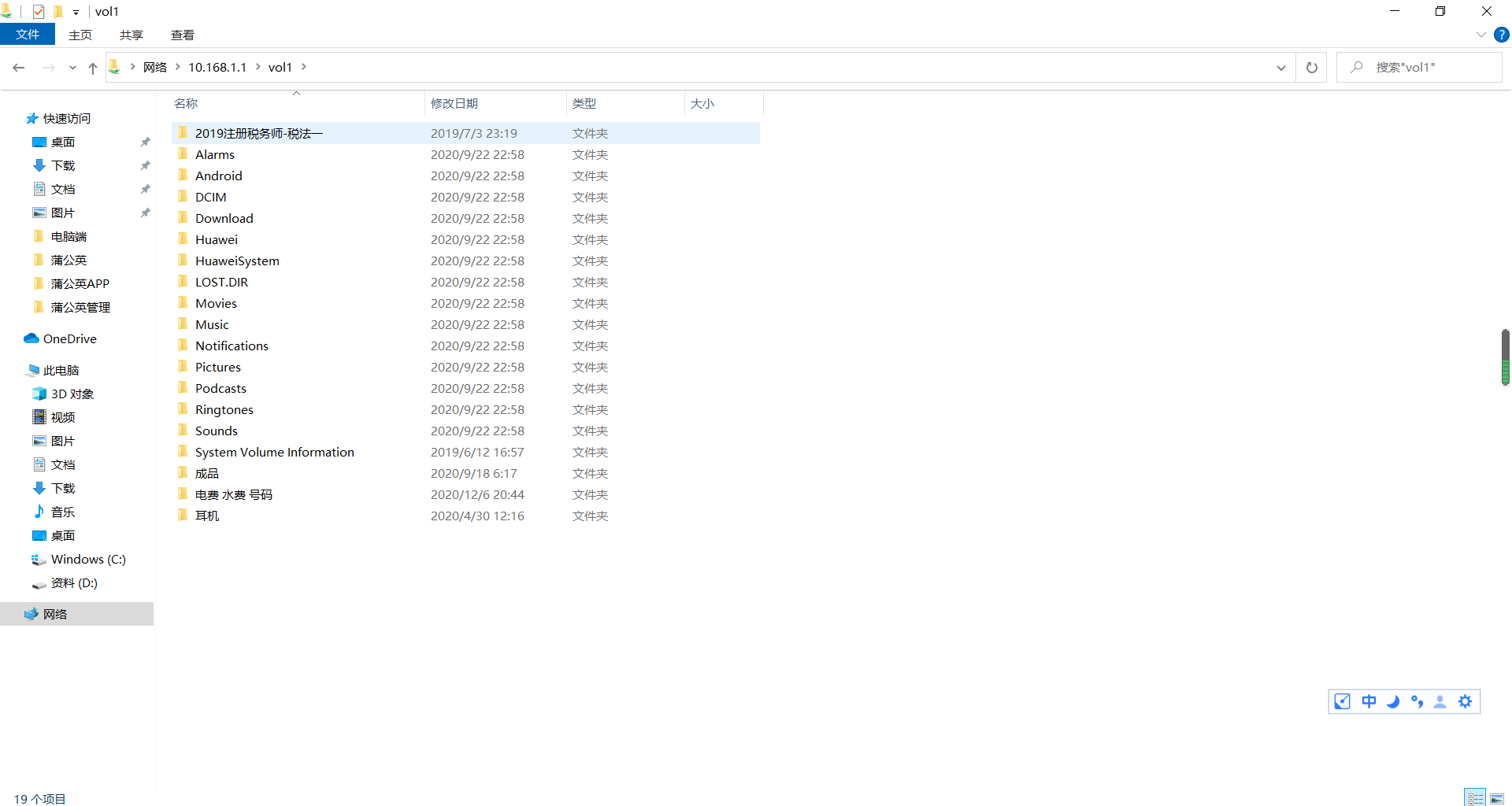This screenshot has height=806, width=1512.
Task: Switch to large icons view layout
Action: (1497, 797)
